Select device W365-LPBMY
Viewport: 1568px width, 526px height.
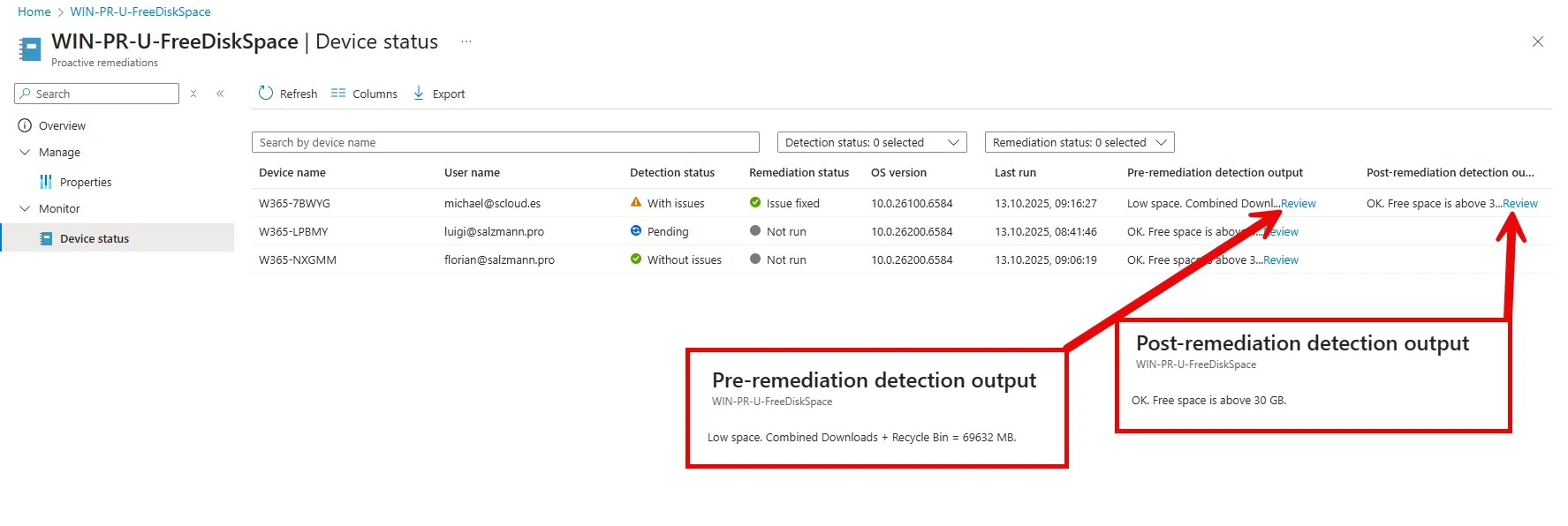coord(293,231)
